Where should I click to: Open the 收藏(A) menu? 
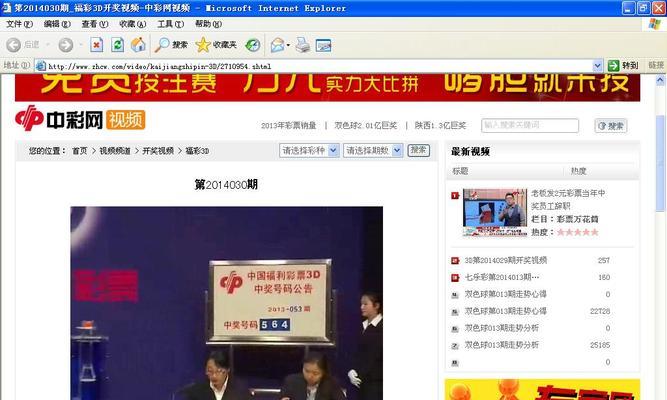click(x=133, y=24)
